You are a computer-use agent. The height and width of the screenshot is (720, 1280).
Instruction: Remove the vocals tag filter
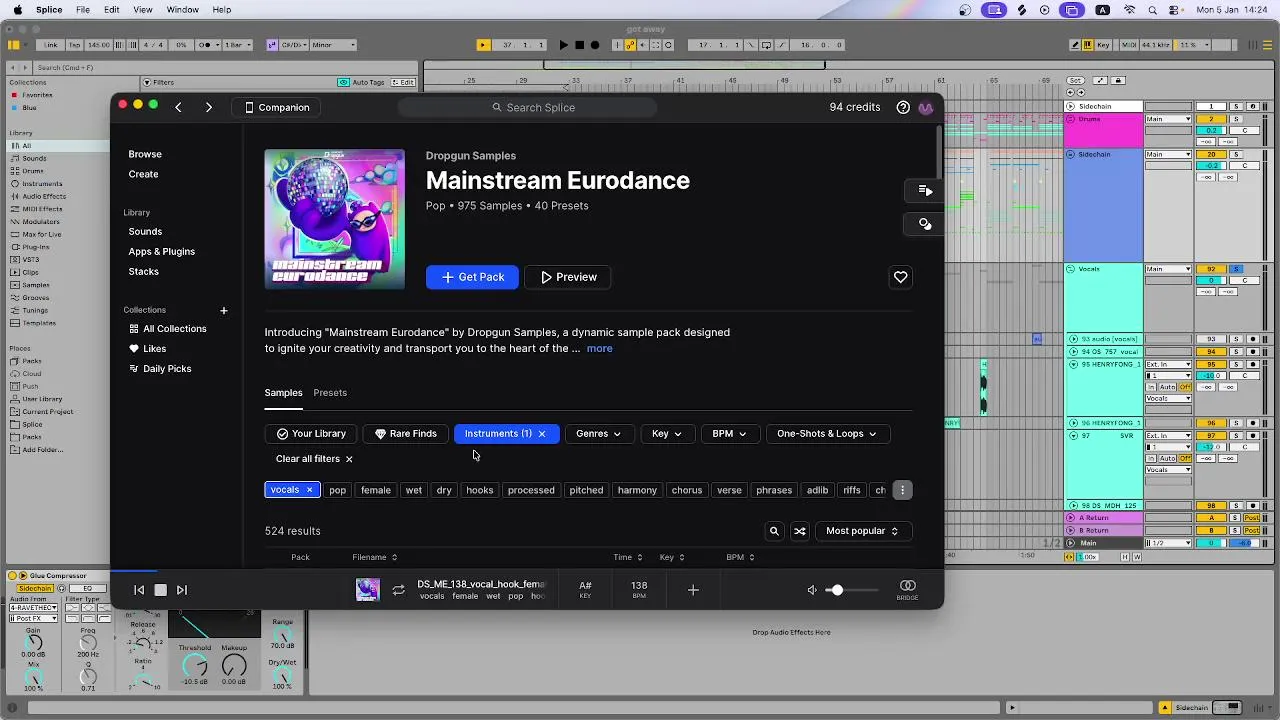pyautogui.click(x=309, y=490)
